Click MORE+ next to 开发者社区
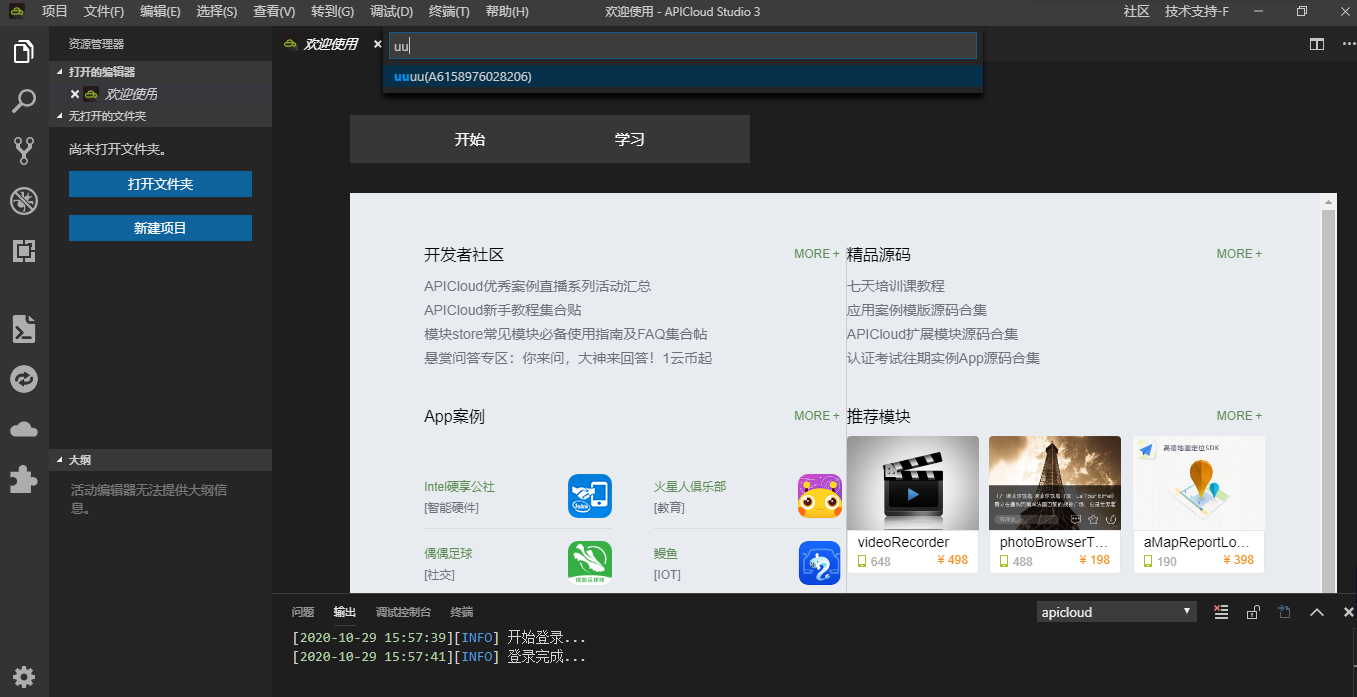This screenshot has height=697, width=1357. click(x=817, y=254)
